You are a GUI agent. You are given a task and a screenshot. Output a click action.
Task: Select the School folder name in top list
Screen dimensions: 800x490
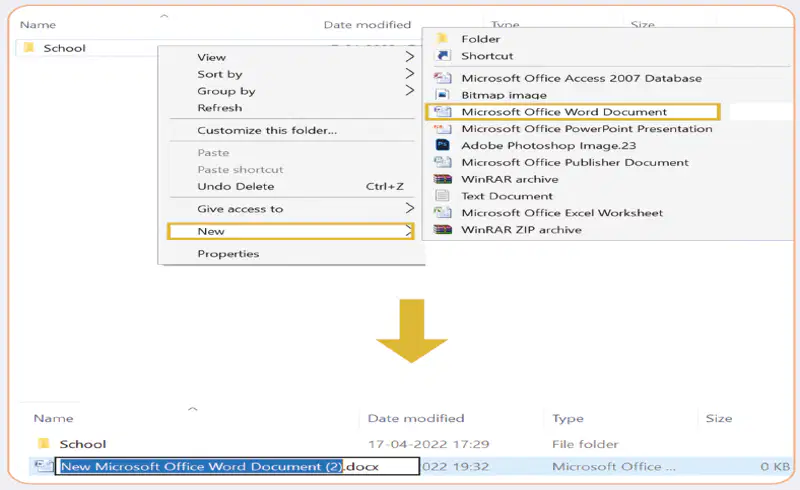pos(64,48)
